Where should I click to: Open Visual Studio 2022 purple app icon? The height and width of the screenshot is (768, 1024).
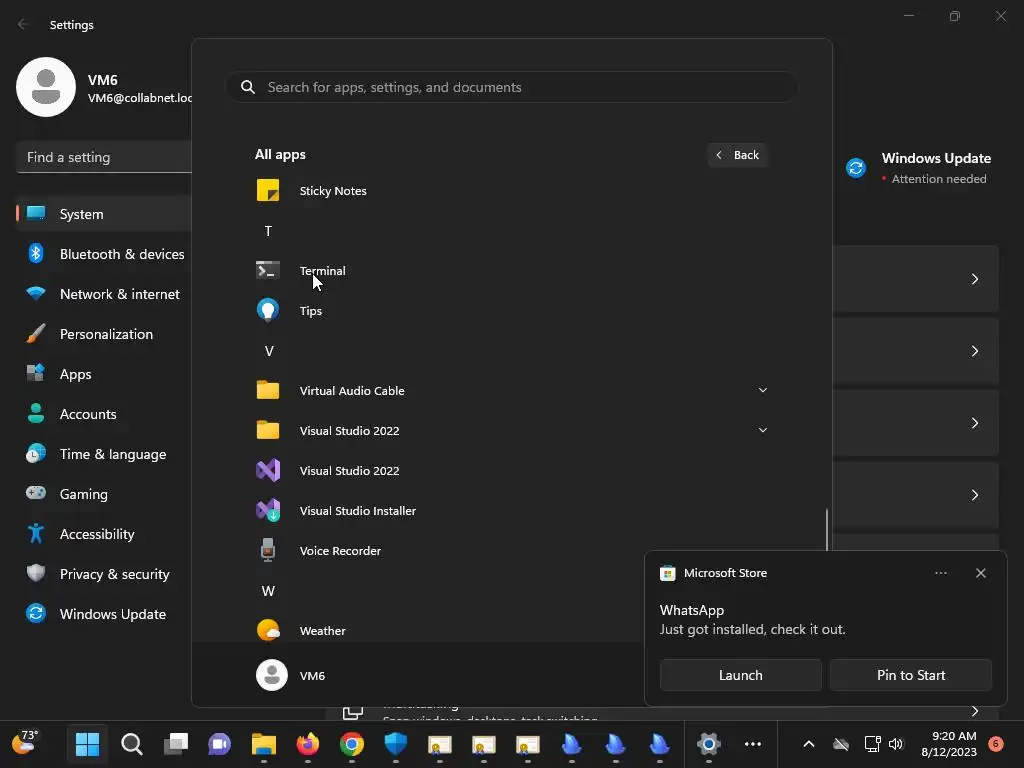pyautogui.click(x=511, y=471)
